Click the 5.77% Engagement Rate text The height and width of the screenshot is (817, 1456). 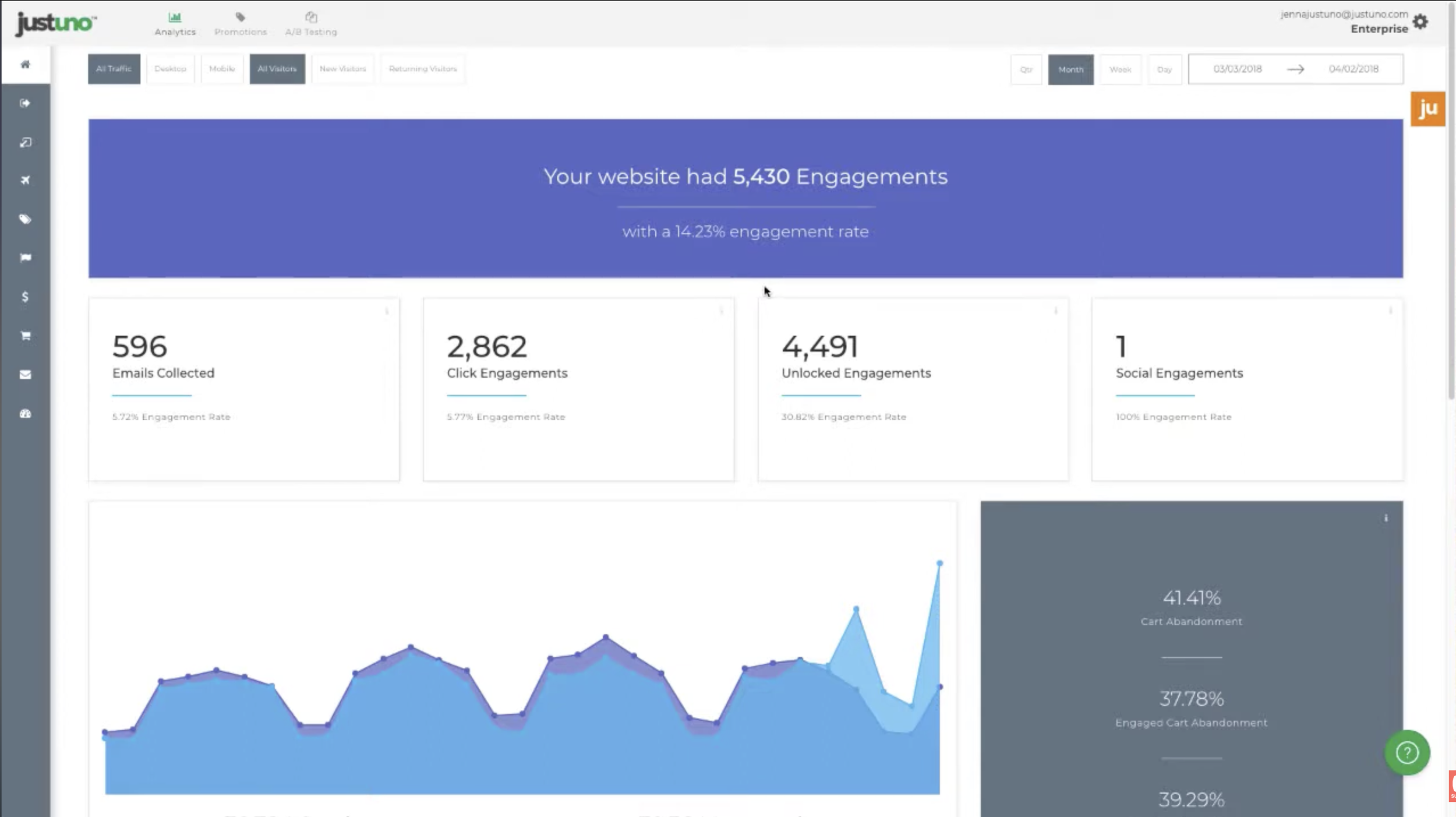[506, 417]
